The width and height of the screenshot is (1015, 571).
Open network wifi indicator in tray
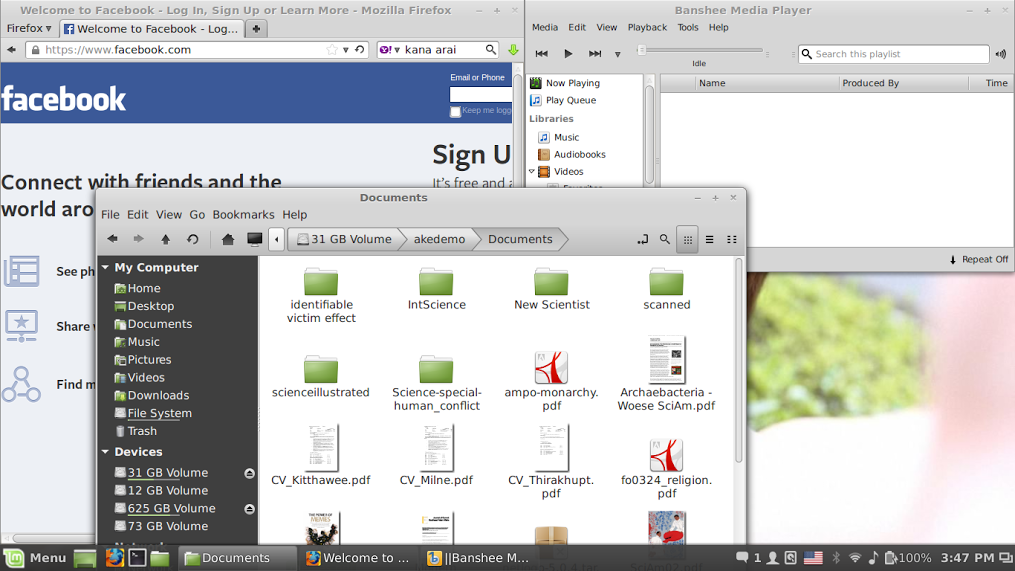pyautogui.click(x=855, y=558)
